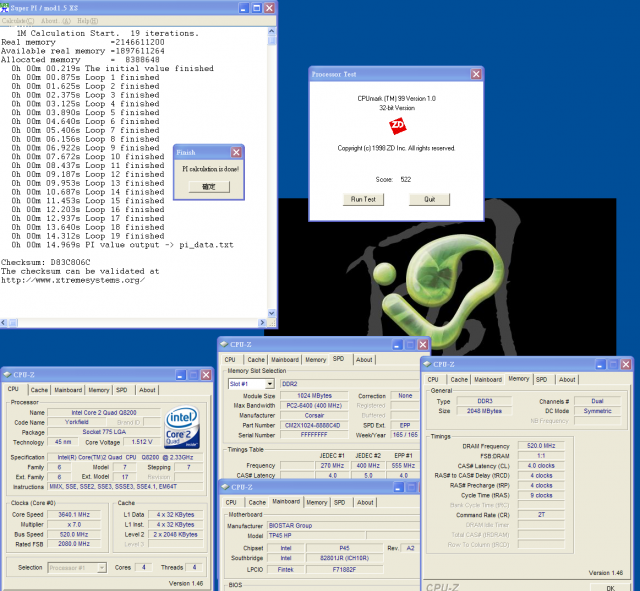Click the TP45 HP model field

click(316, 535)
